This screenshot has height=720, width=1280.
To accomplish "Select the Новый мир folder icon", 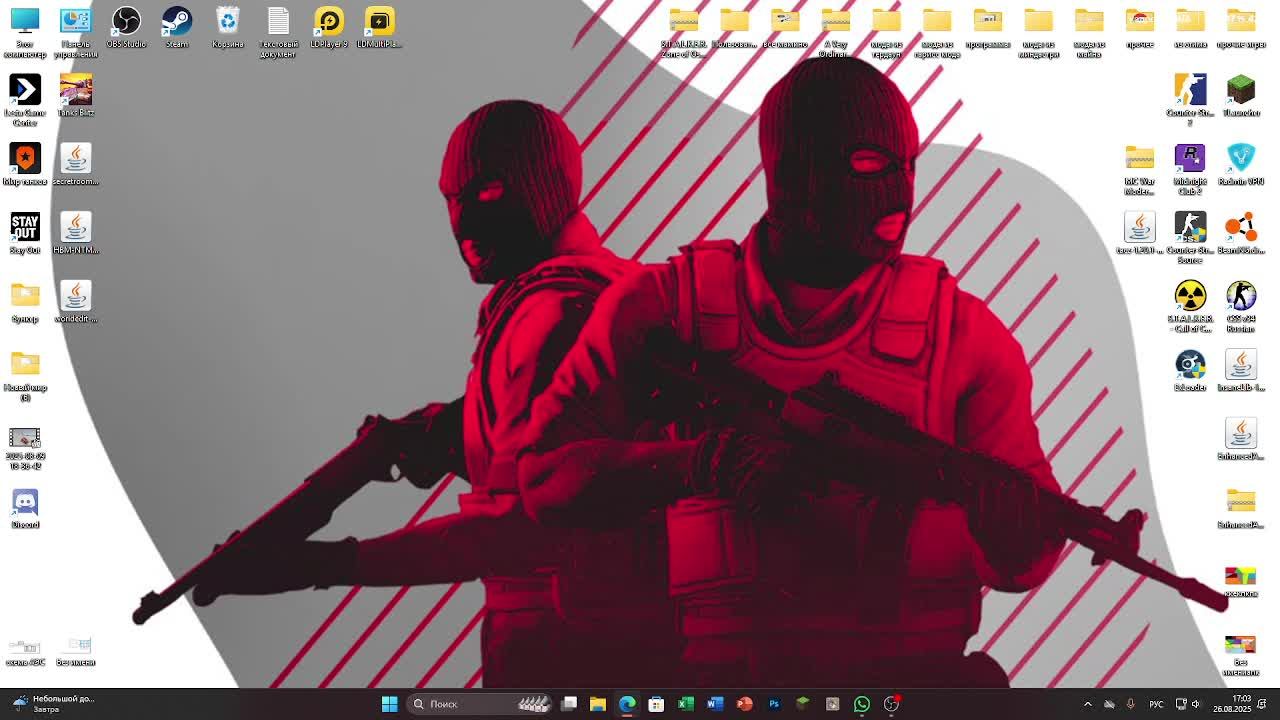I will pyautogui.click(x=25, y=376).
